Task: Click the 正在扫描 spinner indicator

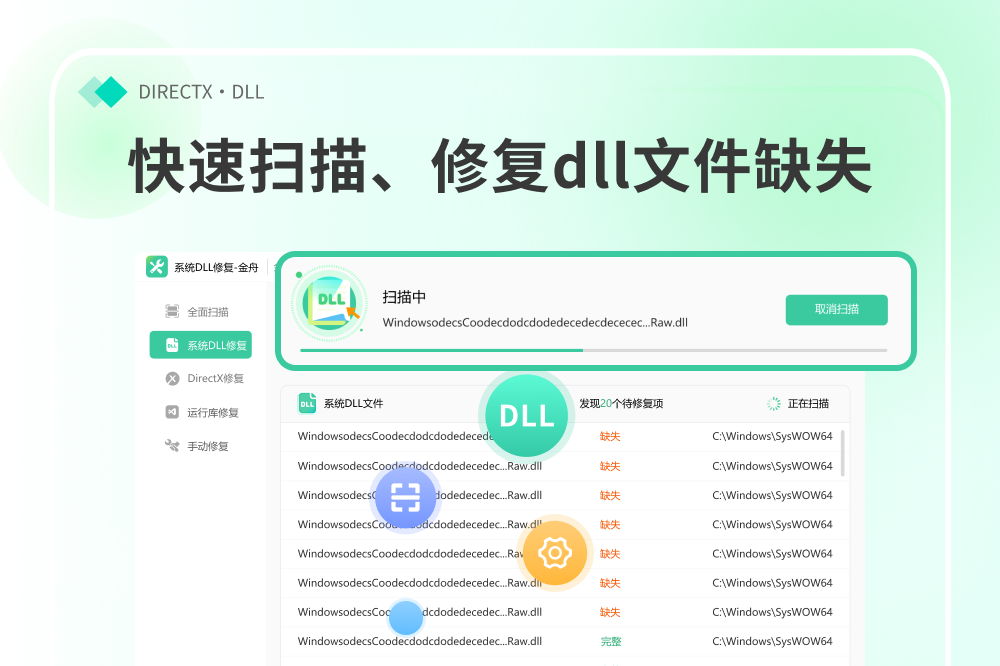Action: tap(773, 403)
